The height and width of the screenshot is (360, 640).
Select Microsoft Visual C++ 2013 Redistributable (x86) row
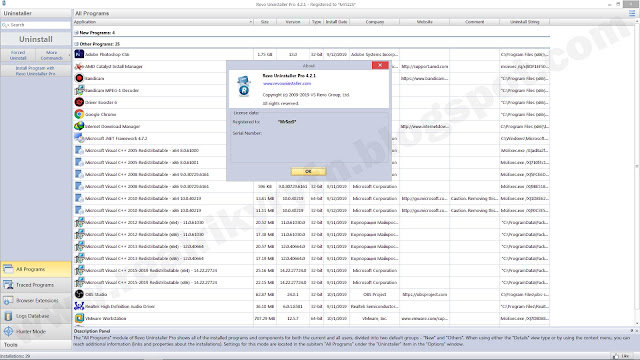coord(311,258)
